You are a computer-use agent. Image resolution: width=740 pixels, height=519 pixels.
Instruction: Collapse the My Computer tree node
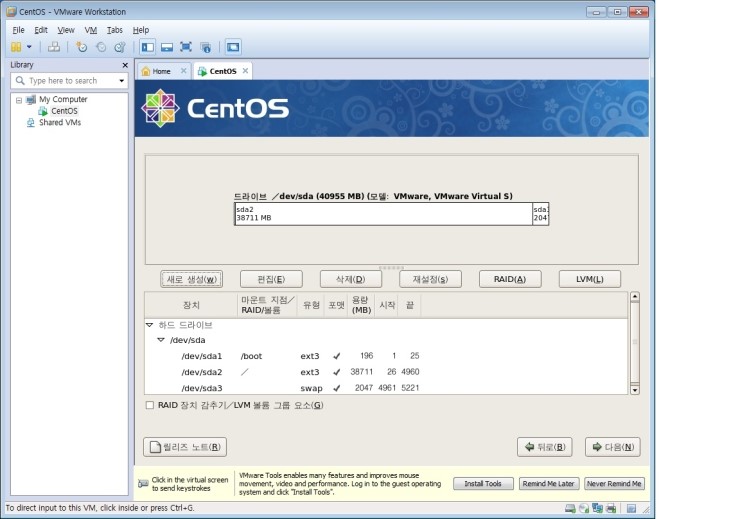(x=19, y=100)
